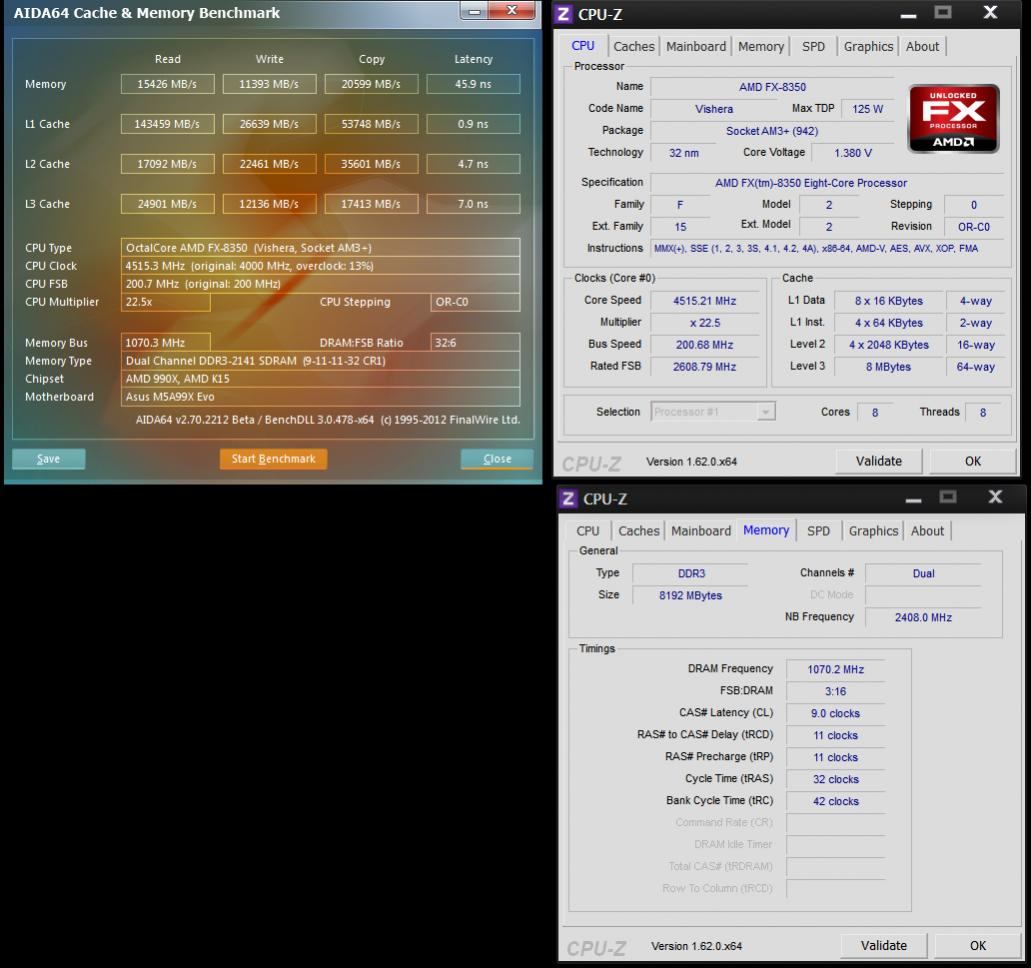Viewport: 1031px width, 968px height.
Task: Show About tab in top CPU-Z window
Action: click(x=923, y=47)
